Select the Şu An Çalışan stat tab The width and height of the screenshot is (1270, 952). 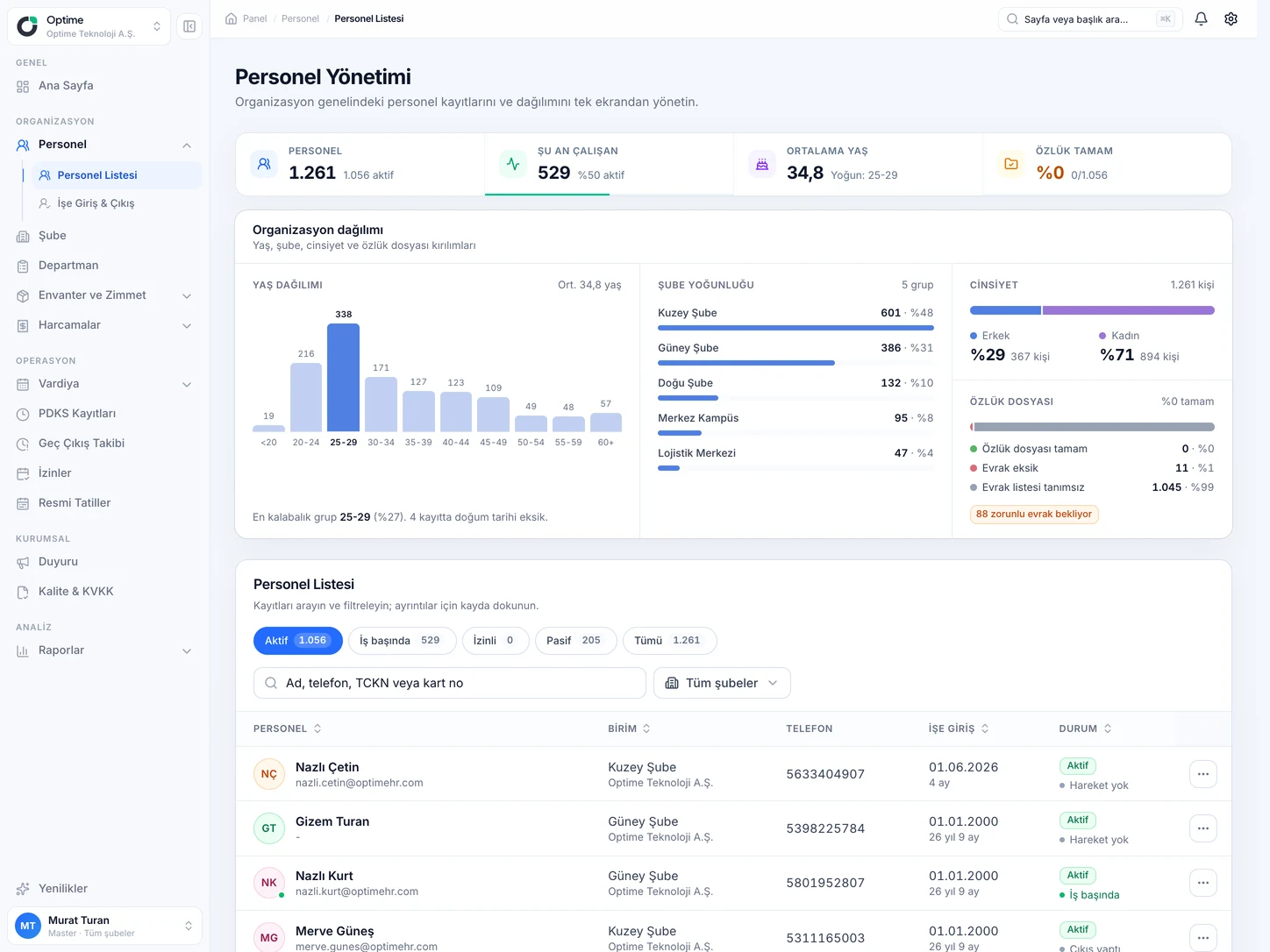[609, 164]
